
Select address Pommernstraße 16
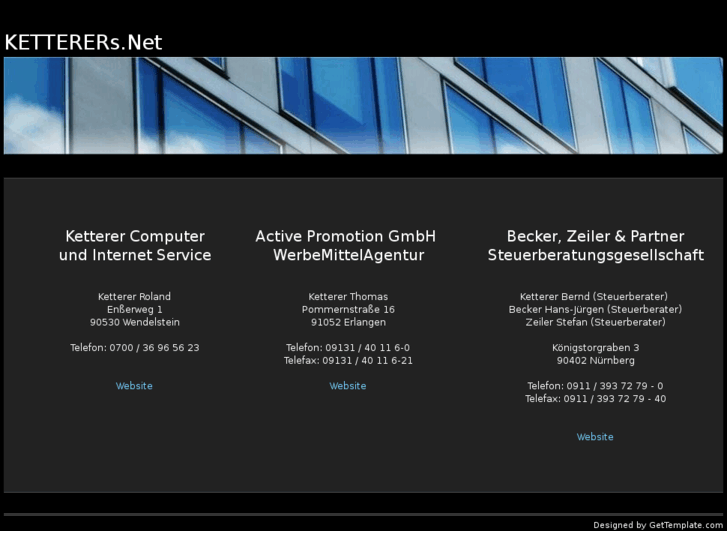[348, 309]
